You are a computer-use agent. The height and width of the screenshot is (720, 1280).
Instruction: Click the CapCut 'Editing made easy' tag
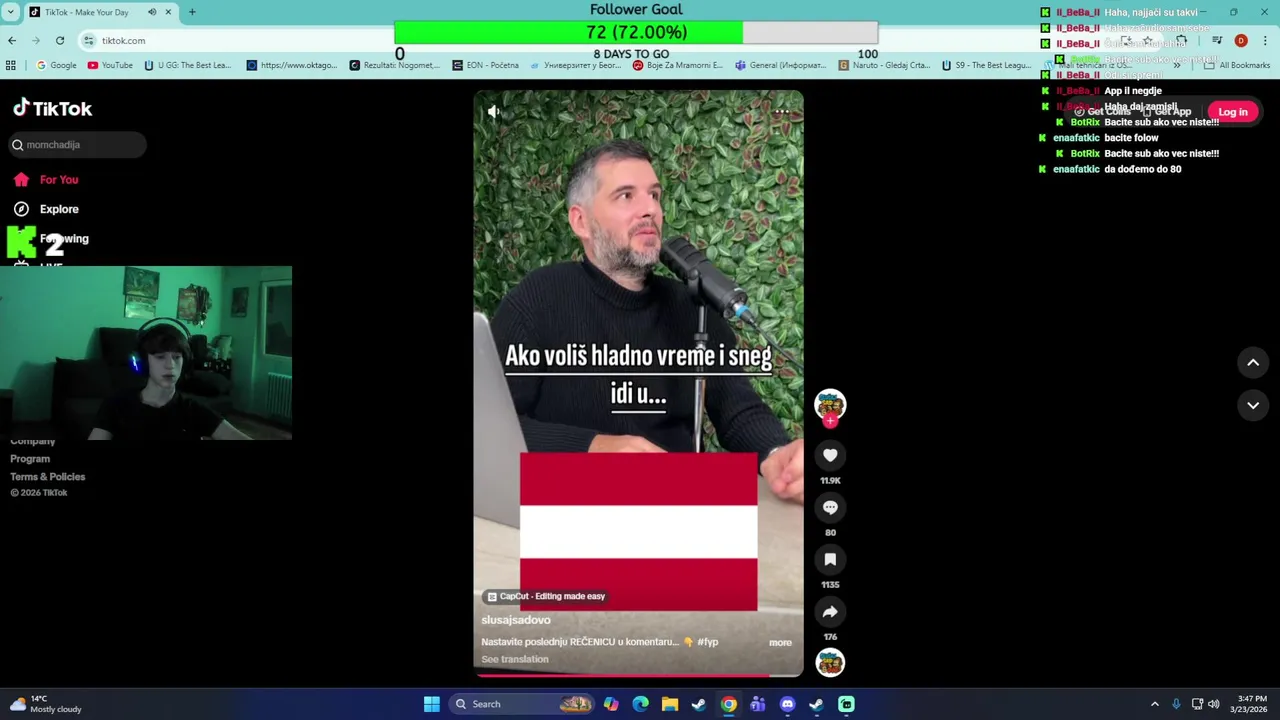(x=546, y=596)
